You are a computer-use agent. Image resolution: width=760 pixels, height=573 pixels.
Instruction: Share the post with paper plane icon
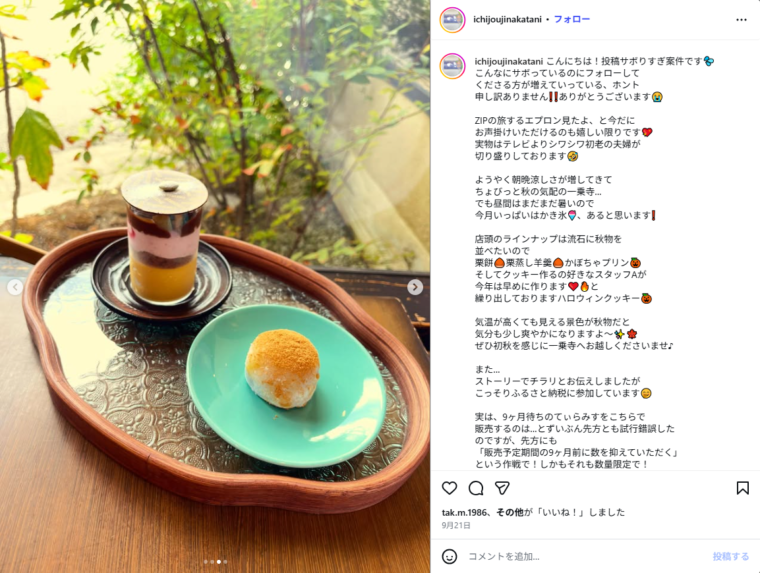click(x=502, y=488)
